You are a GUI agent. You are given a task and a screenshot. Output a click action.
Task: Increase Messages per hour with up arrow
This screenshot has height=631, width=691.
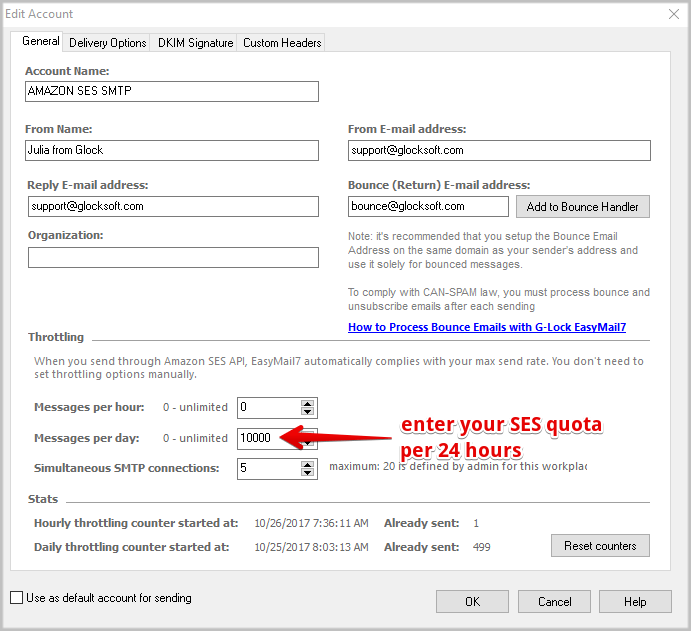pyautogui.click(x=307, y=403)
